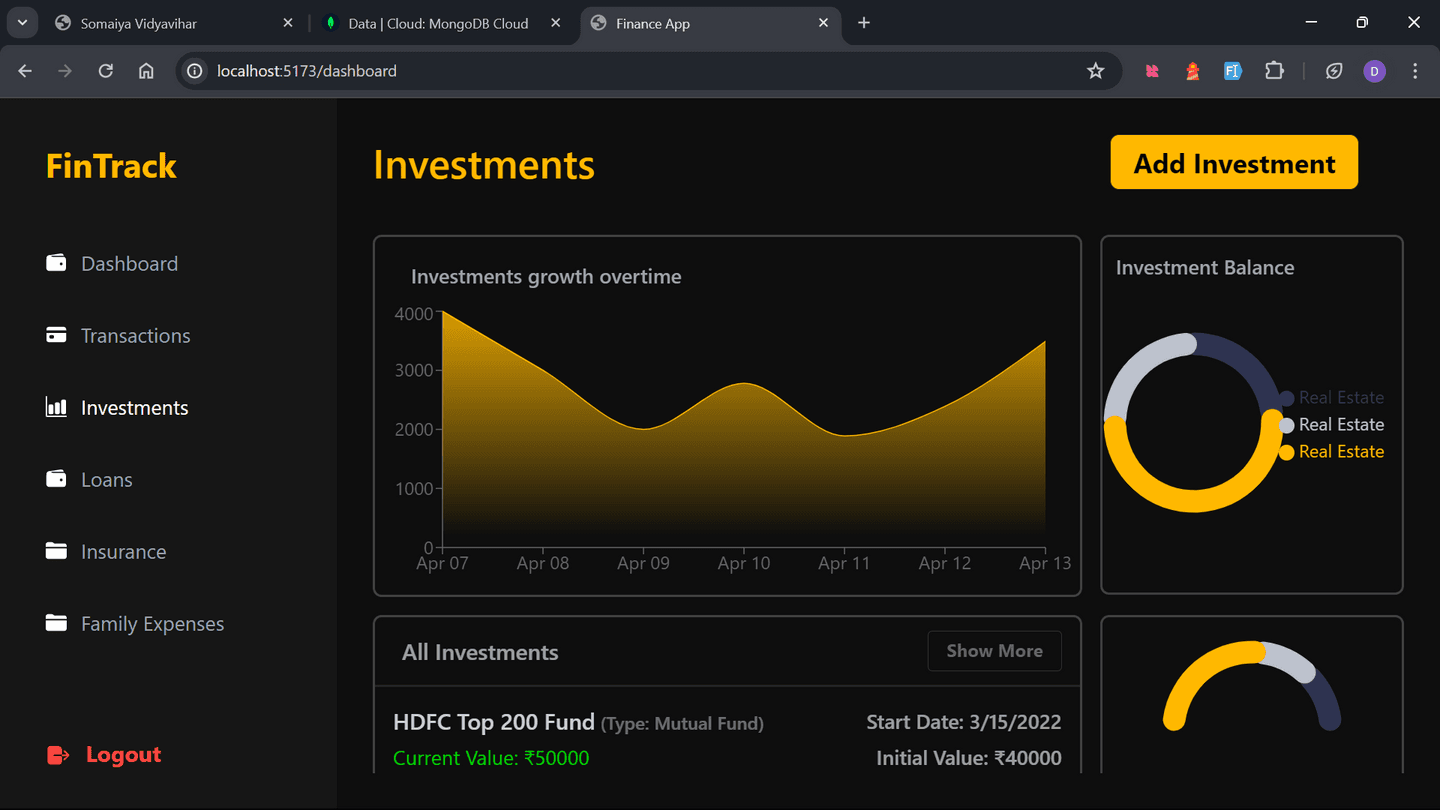Click the Investments growth overtime title
This screenshot has height=810, width=1440.
[546, 277]
